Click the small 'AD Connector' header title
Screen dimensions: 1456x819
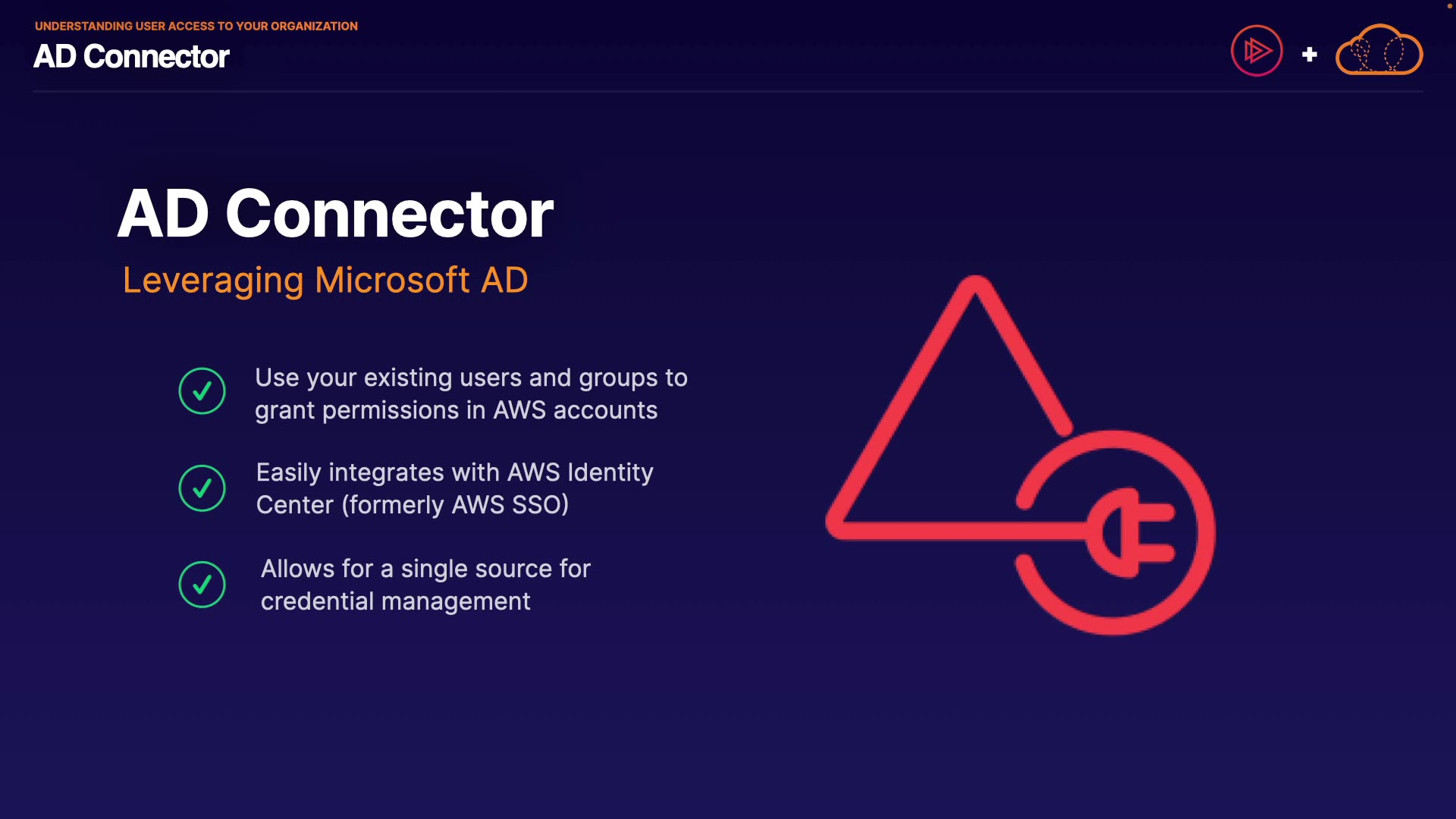(131, 57)
